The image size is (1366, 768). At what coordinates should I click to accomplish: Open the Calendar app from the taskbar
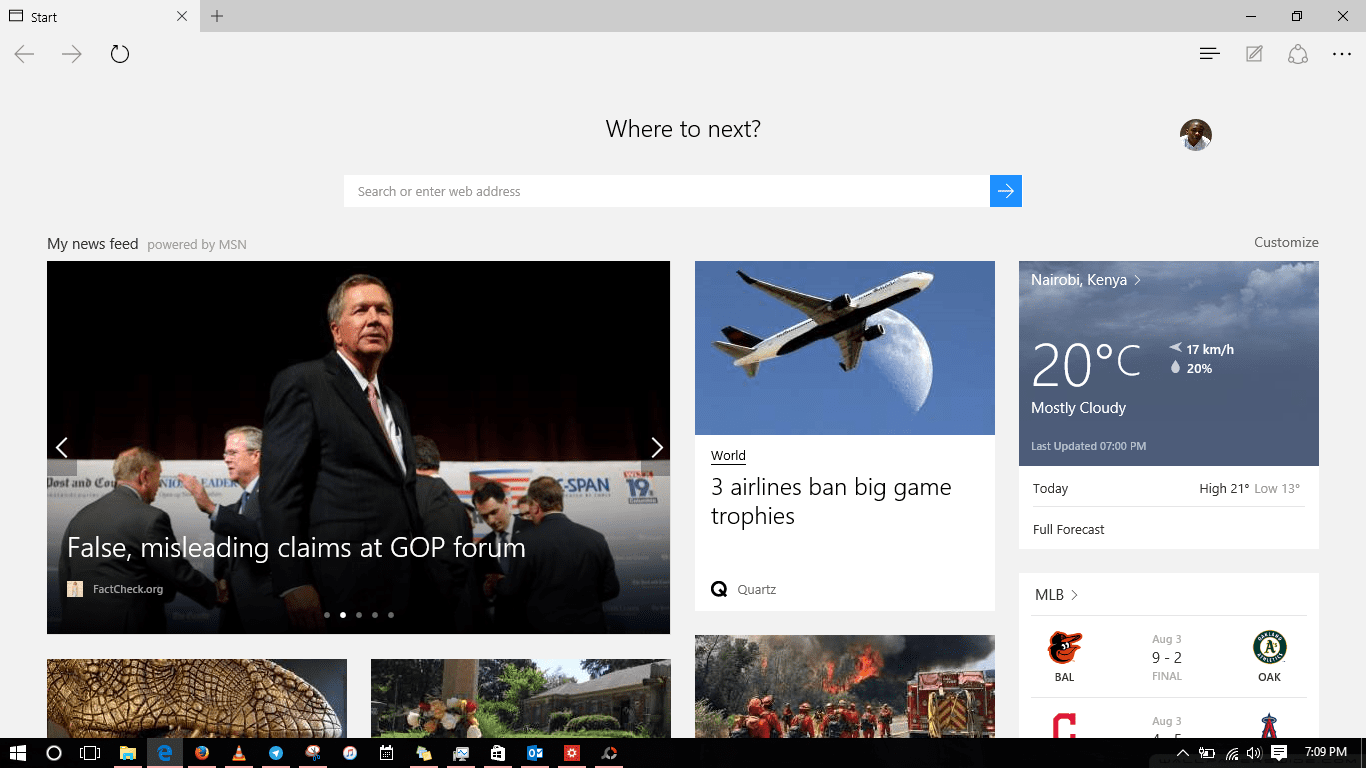387,753
